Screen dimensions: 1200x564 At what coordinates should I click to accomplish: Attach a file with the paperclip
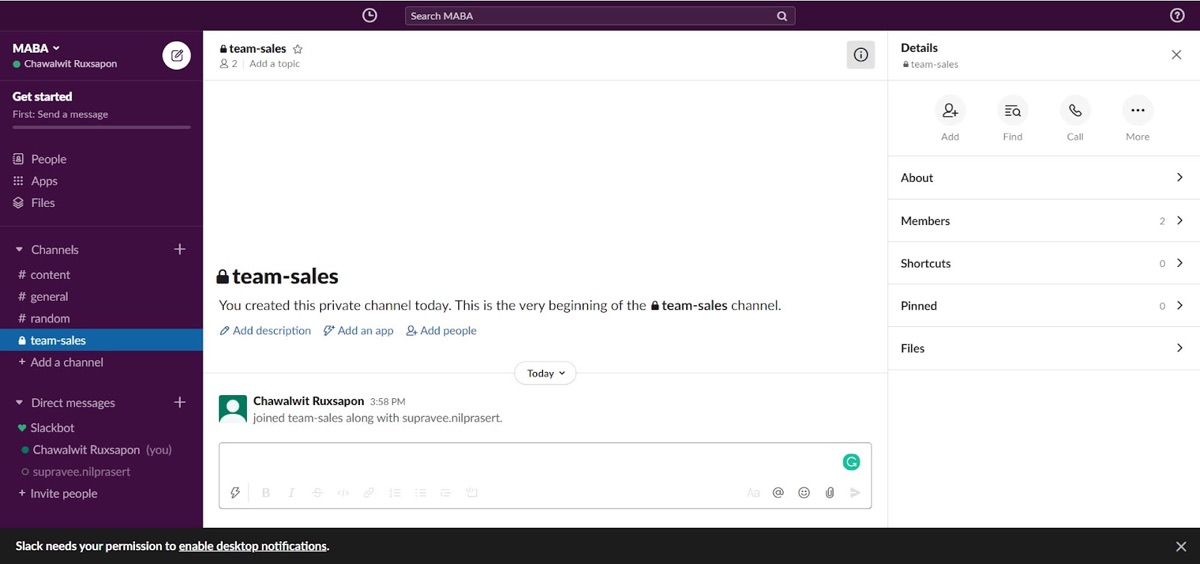[829, 493]
